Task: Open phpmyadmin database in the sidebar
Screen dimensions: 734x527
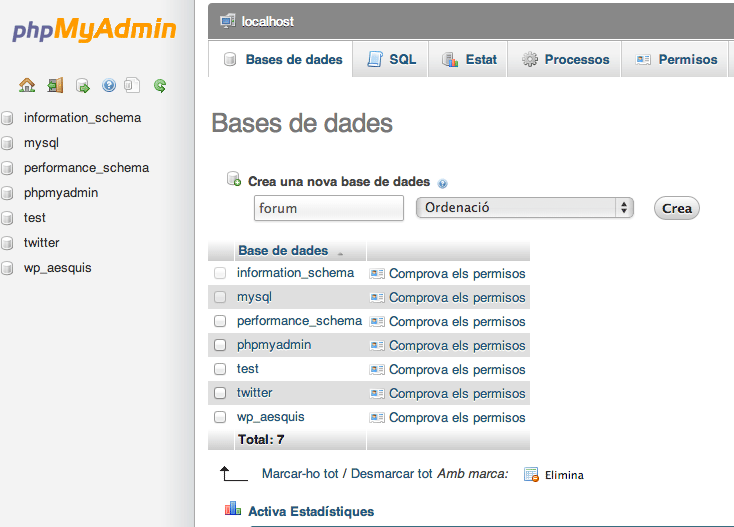Action: [x=61, y=193]
